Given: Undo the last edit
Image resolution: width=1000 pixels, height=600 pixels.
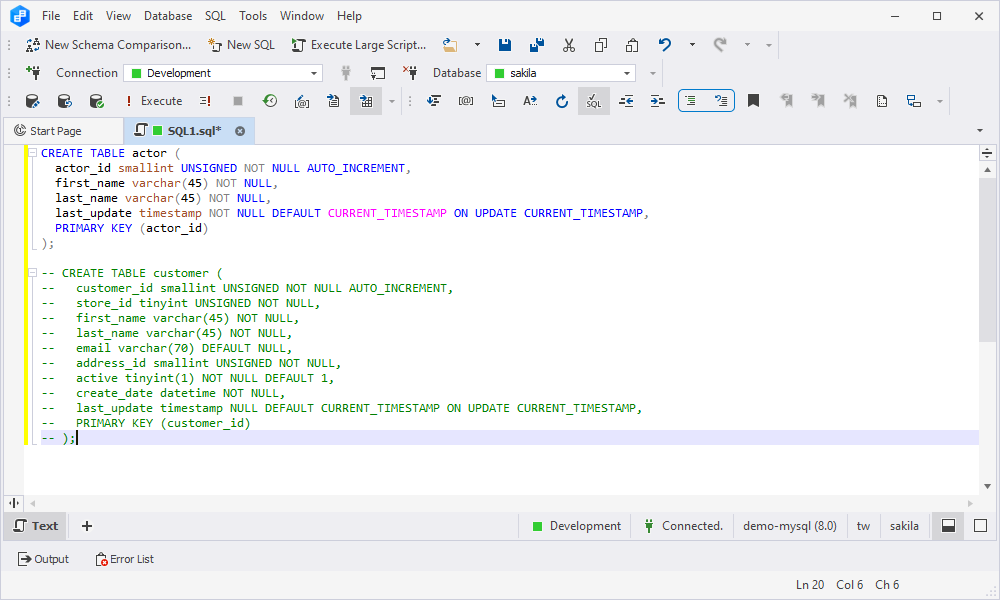Looking at the screenshot, I should point(665,45).
